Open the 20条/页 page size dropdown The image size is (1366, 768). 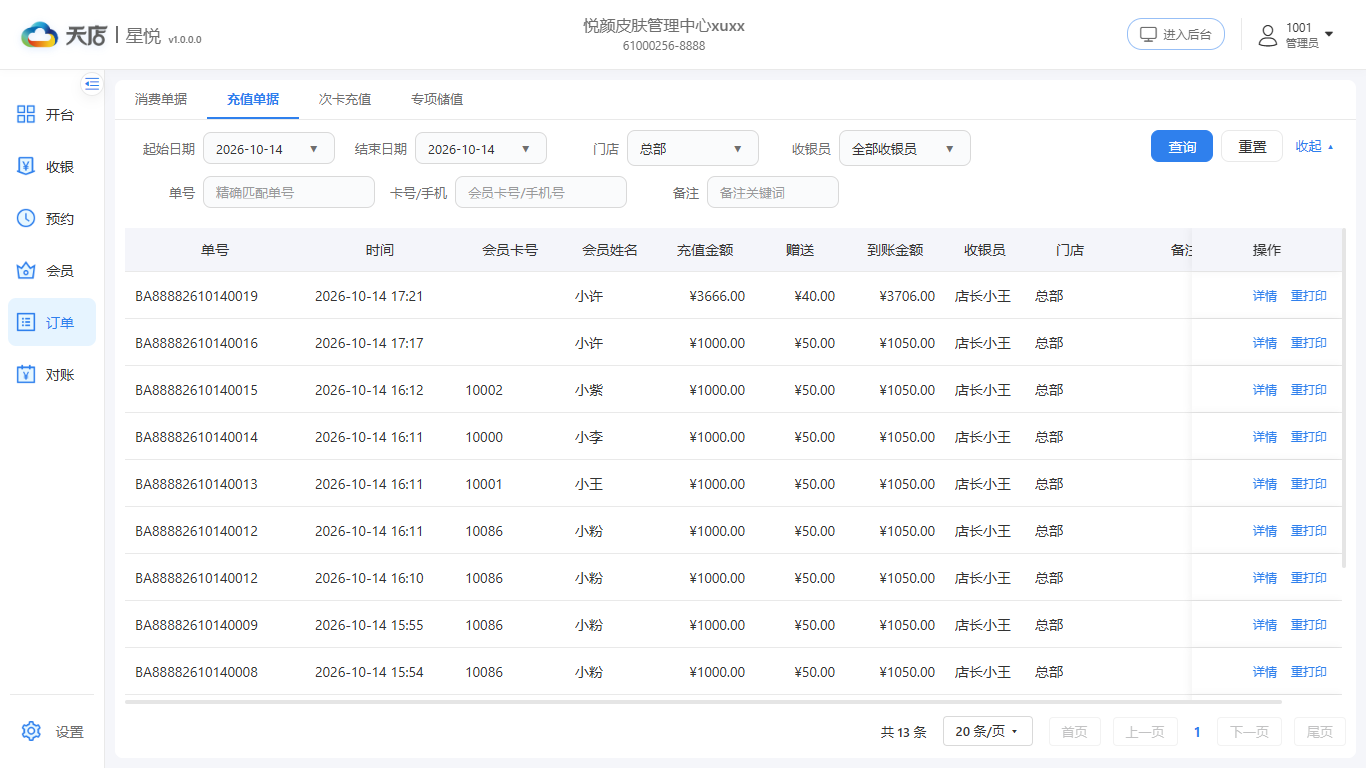pyautogui.click(x=987, y=732)
